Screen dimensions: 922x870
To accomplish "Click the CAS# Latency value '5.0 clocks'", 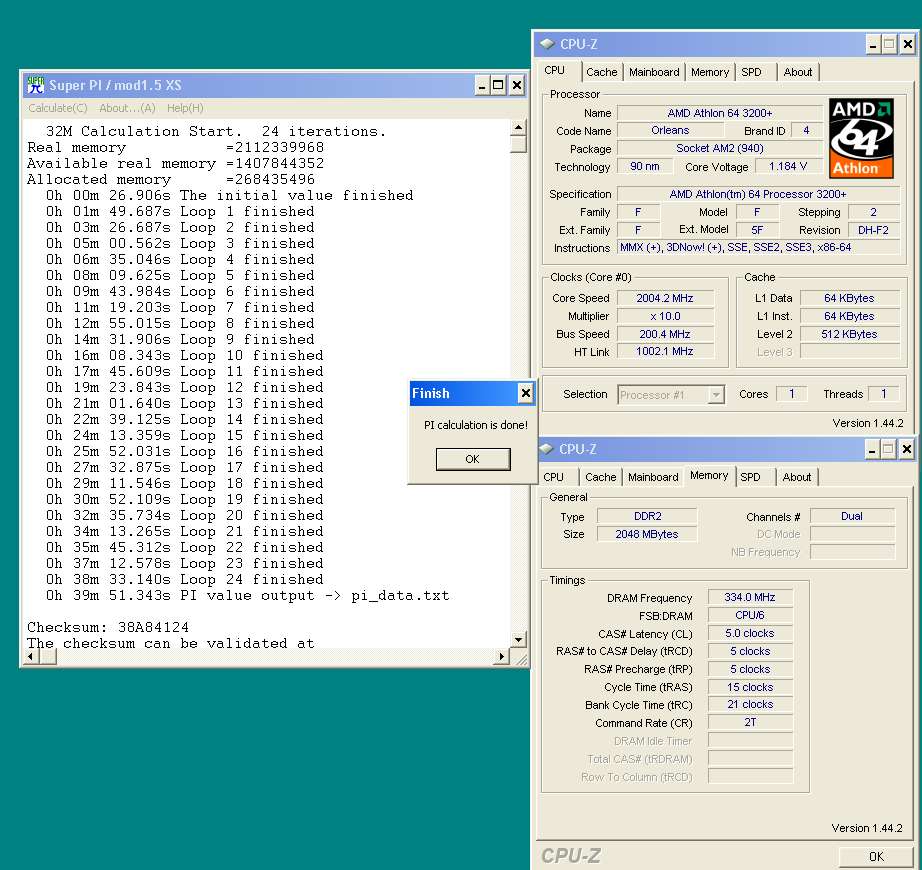I will [x=750, y=633].
